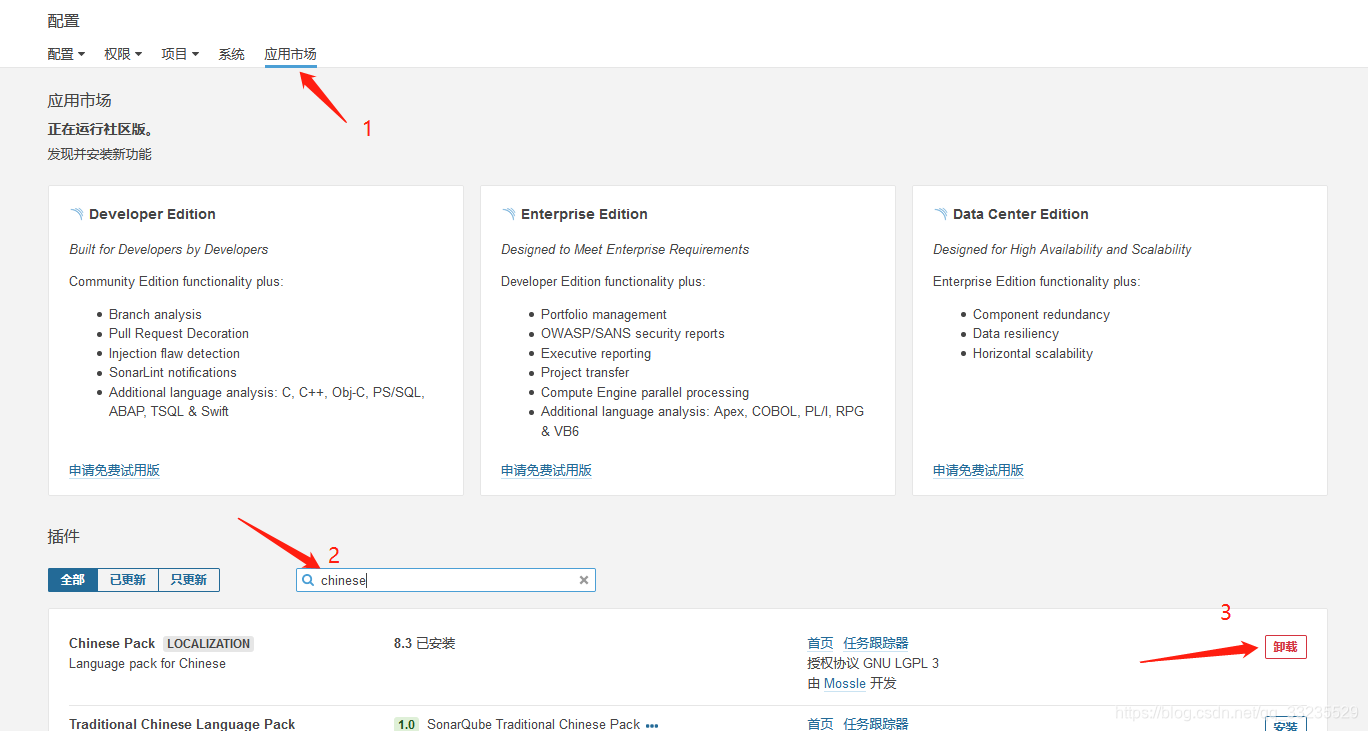Screen dimensions: 1368x731
Task: Select the 全部 plugin filter
Action: [x=73, y=580]
